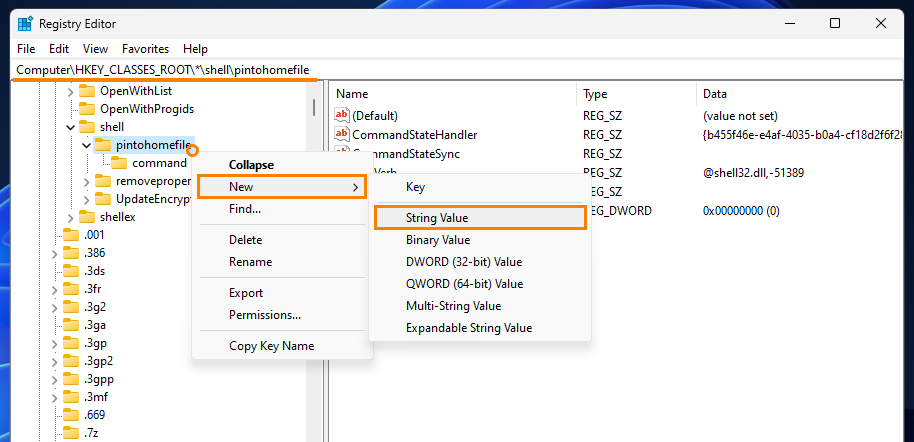Collapse the shell key
This screenshot has width=914, height=442.
tap(71, 127)
